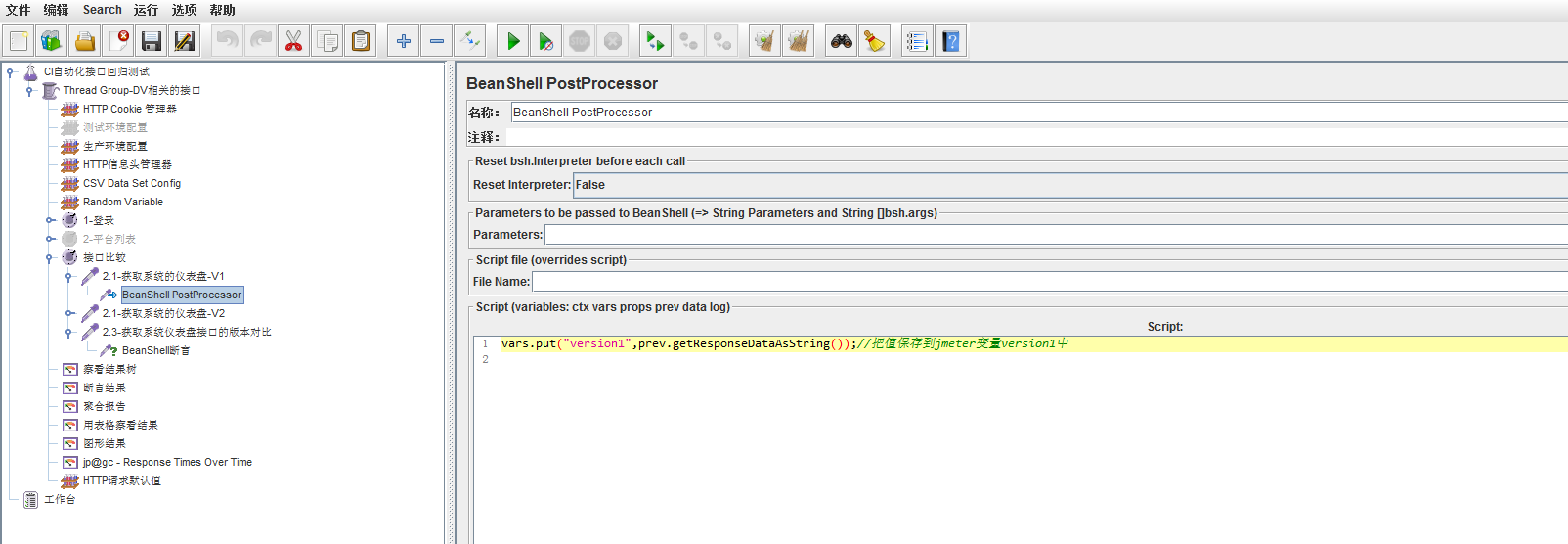
Task: Open the Help question mark icon
Action: tap(950, 41)
